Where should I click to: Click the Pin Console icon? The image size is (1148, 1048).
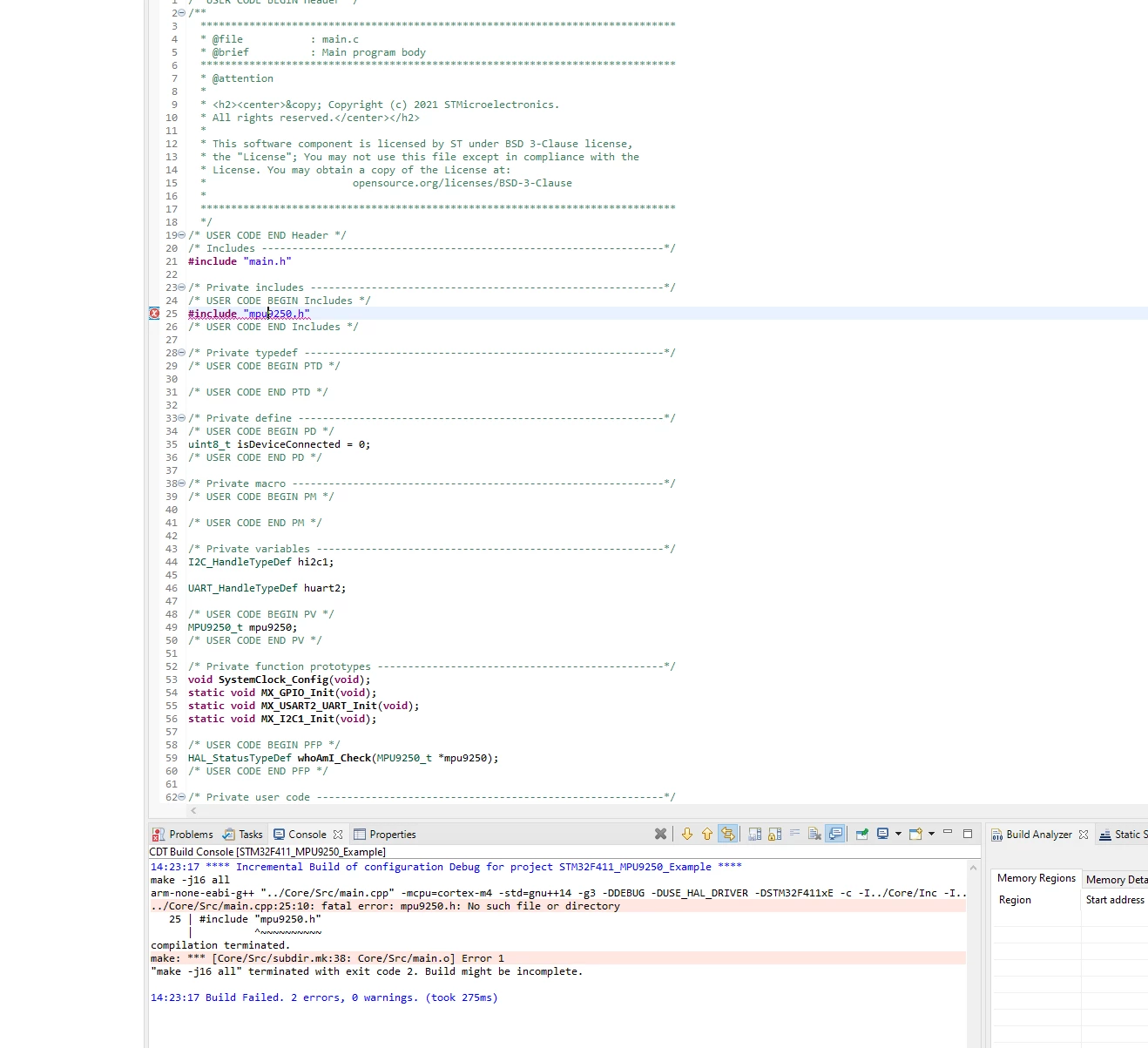pyautogui.click(x=861, y=834)
